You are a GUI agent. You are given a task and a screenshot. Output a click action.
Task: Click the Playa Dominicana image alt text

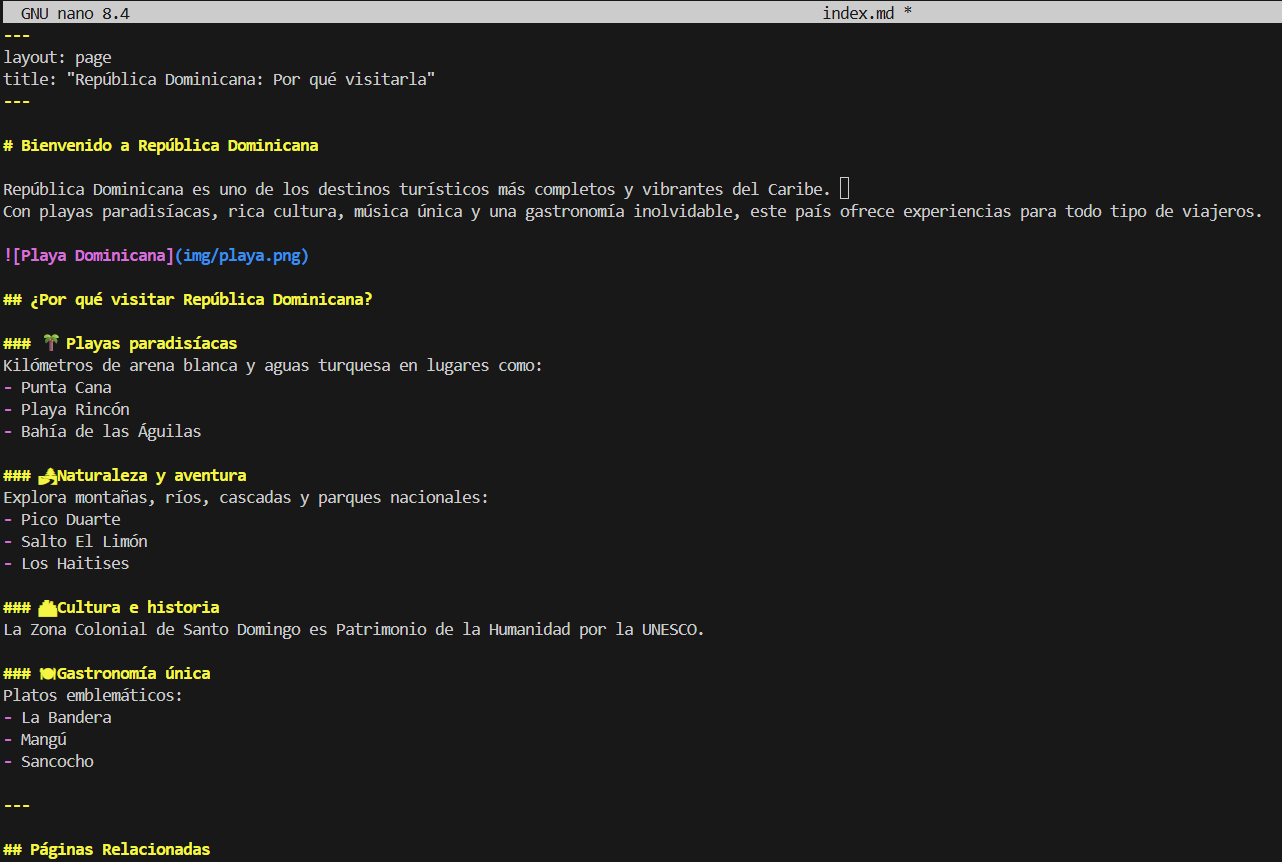click(93, 256)
